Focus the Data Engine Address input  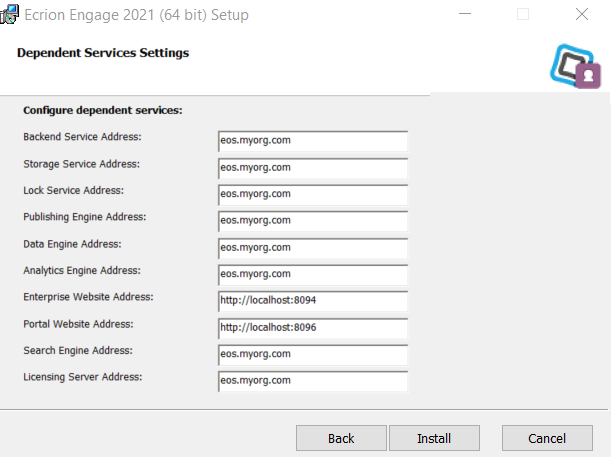[313, 248]
